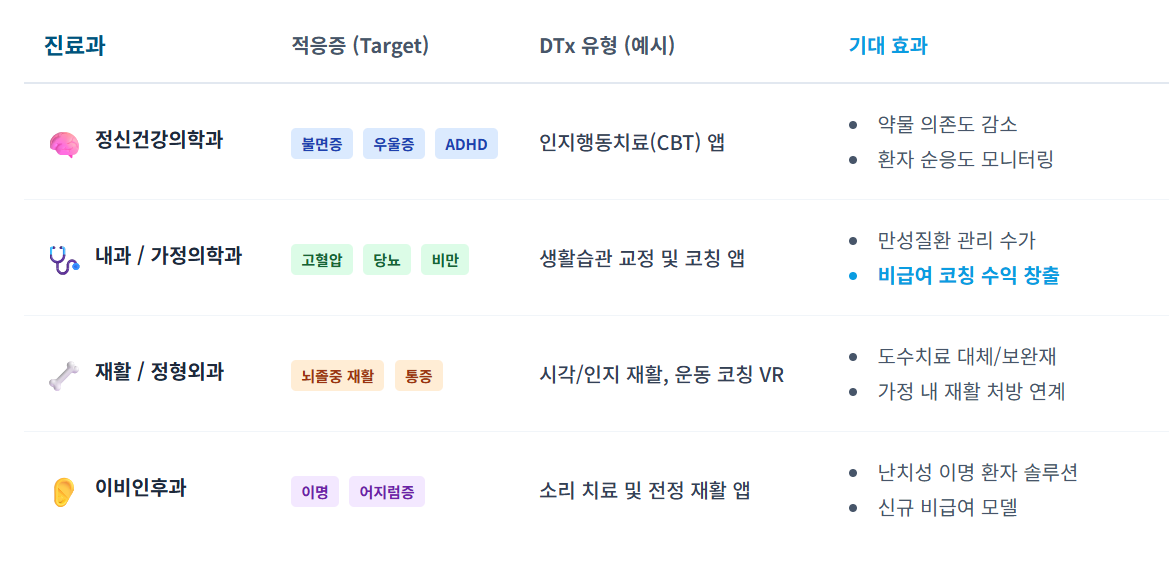
Task: Select the 통증 tag
Action: tap(419, 376)
